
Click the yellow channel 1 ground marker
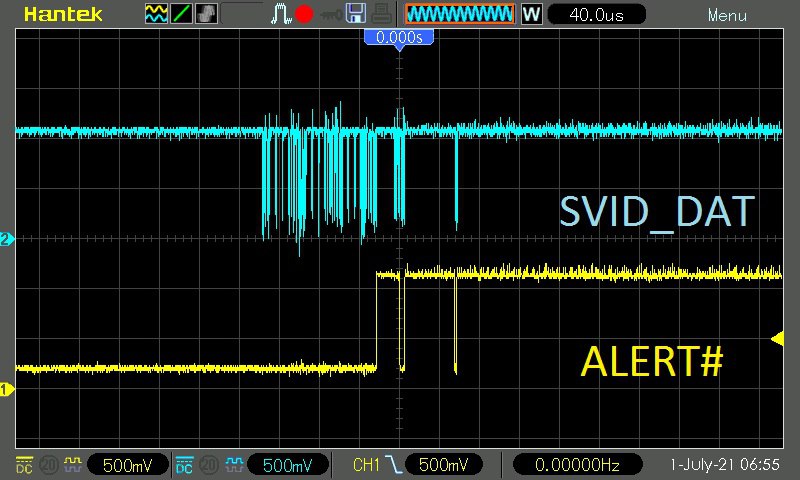click(x=7, y=390)
